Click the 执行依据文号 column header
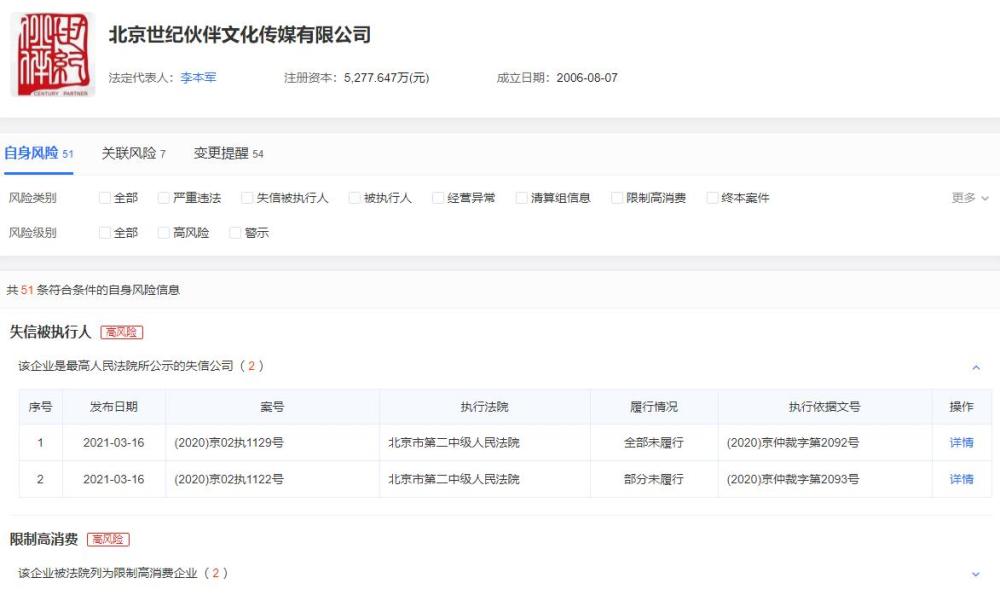This screenshot has width=1000, height=595. (x=825, y=407)
